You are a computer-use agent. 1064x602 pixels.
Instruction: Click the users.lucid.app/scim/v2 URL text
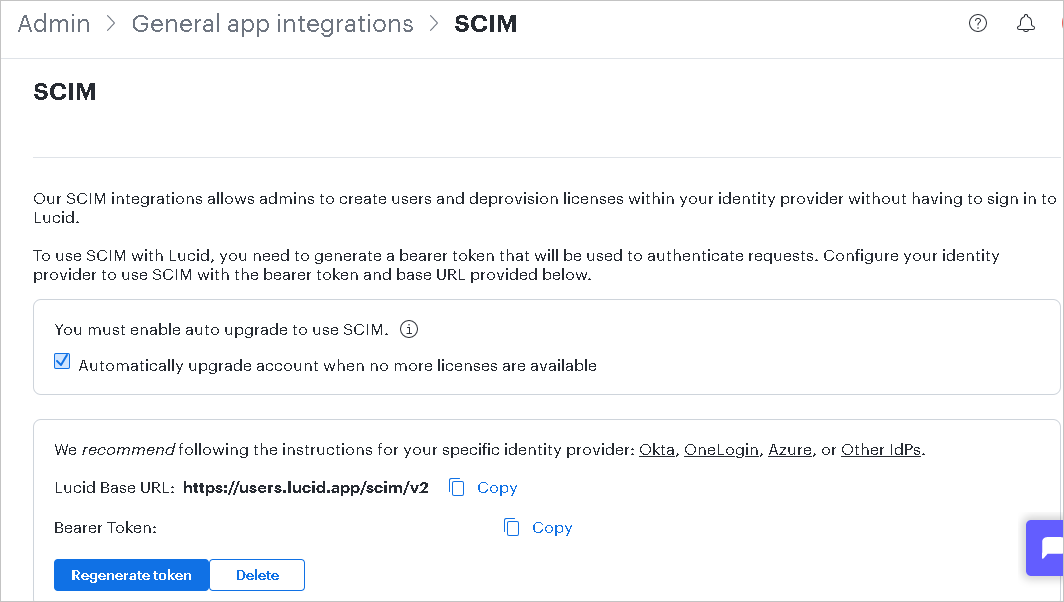pos(306,488)
